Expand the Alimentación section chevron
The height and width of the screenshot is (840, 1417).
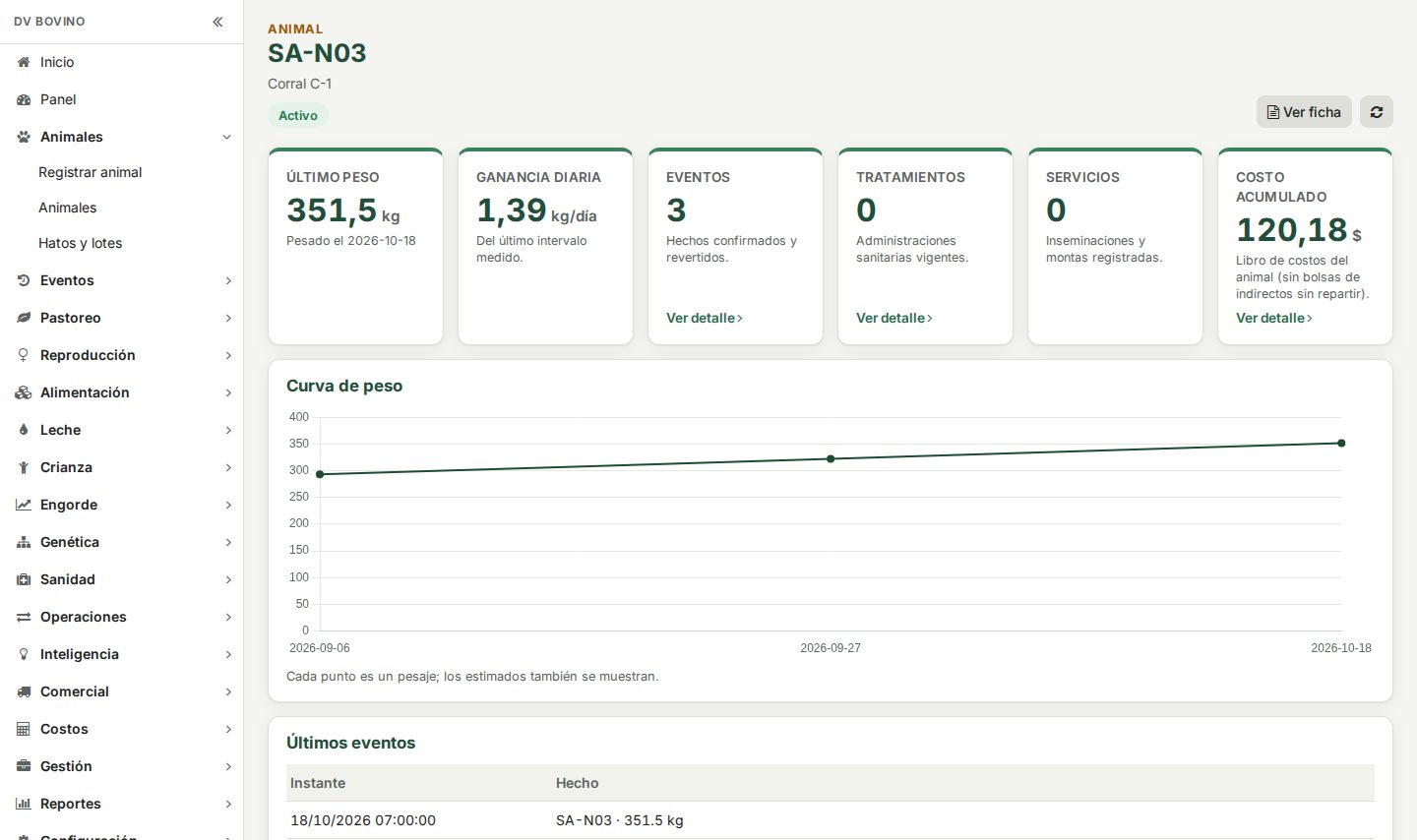click(228, 392)
